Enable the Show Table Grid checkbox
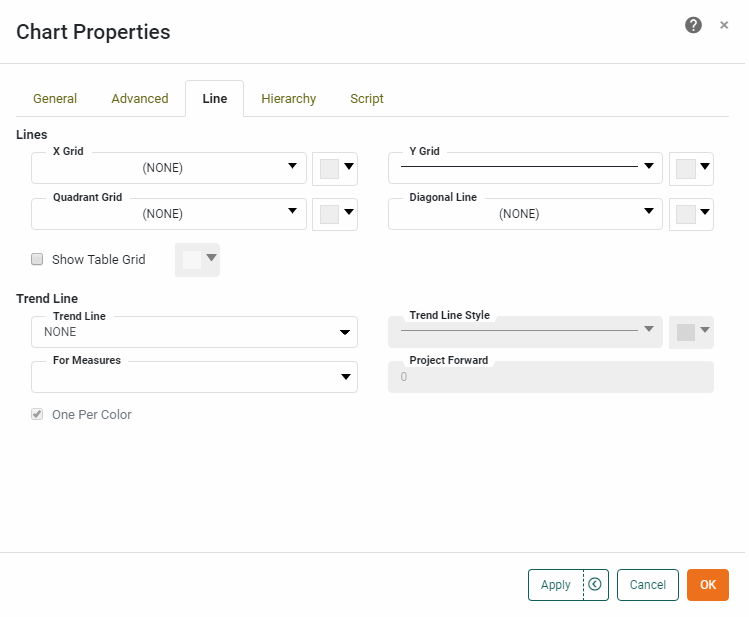The height and width of the screenshot is (617, 749). tap(37, 259)
